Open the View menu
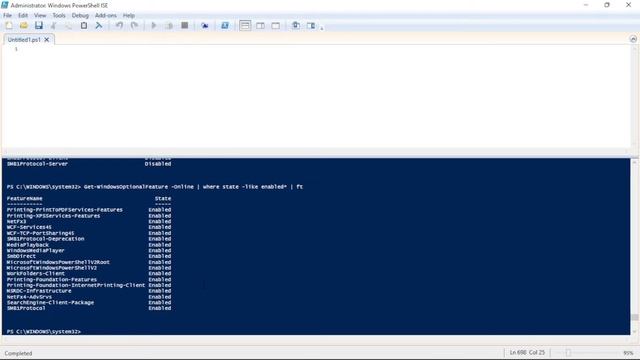The width and height of the screenshot is (640, 360). pyautogui.click(x=40, y=15)
